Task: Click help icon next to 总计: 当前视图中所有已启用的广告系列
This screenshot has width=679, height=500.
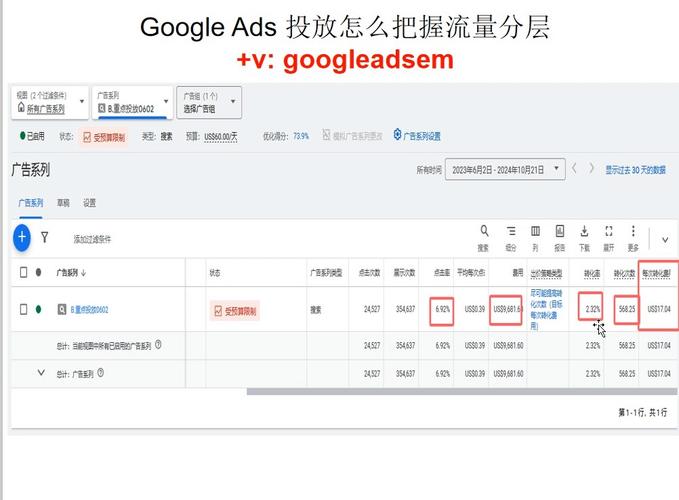Action: click(158, 345)
